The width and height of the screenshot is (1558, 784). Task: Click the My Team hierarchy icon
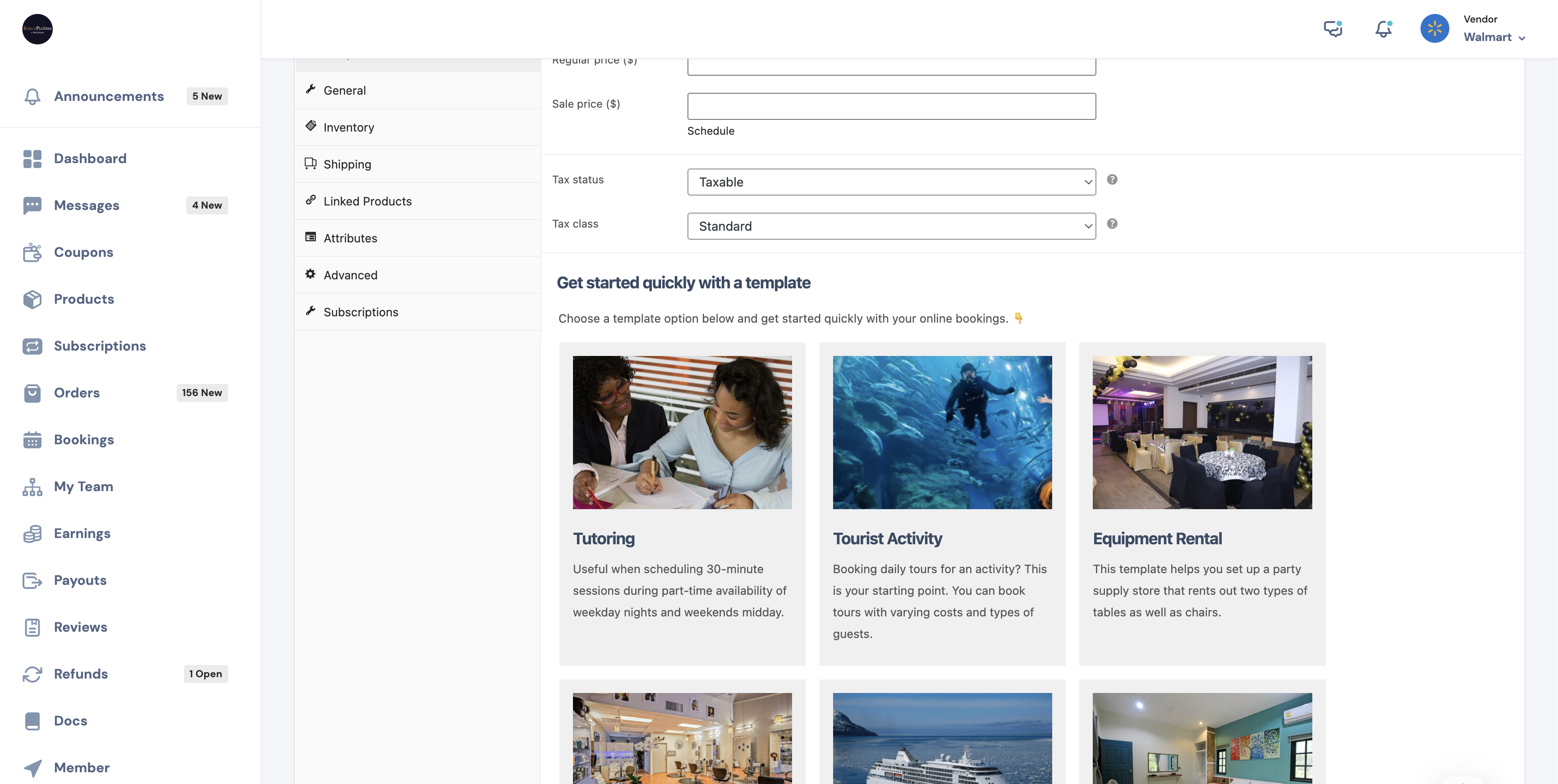32,487
